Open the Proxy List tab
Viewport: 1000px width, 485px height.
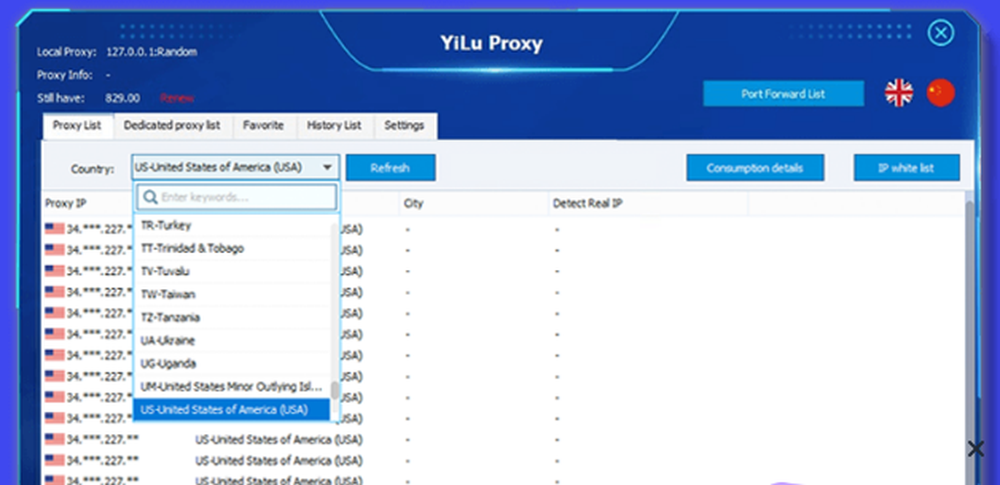[x=77, y=126]
